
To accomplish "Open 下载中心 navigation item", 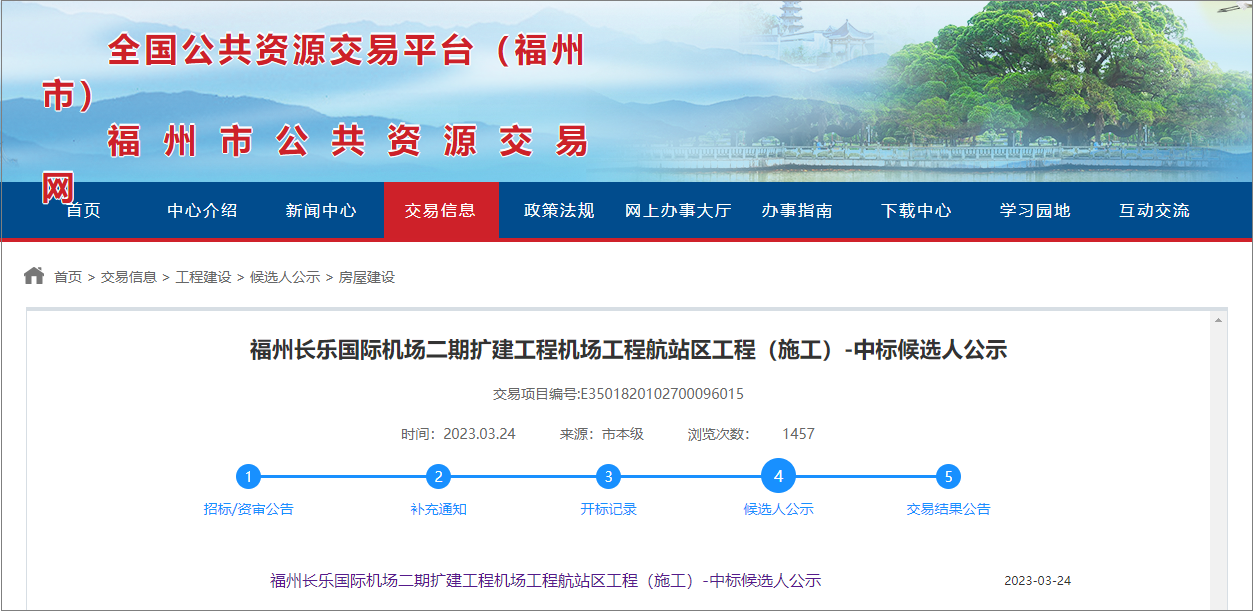I will coord(916,211).
